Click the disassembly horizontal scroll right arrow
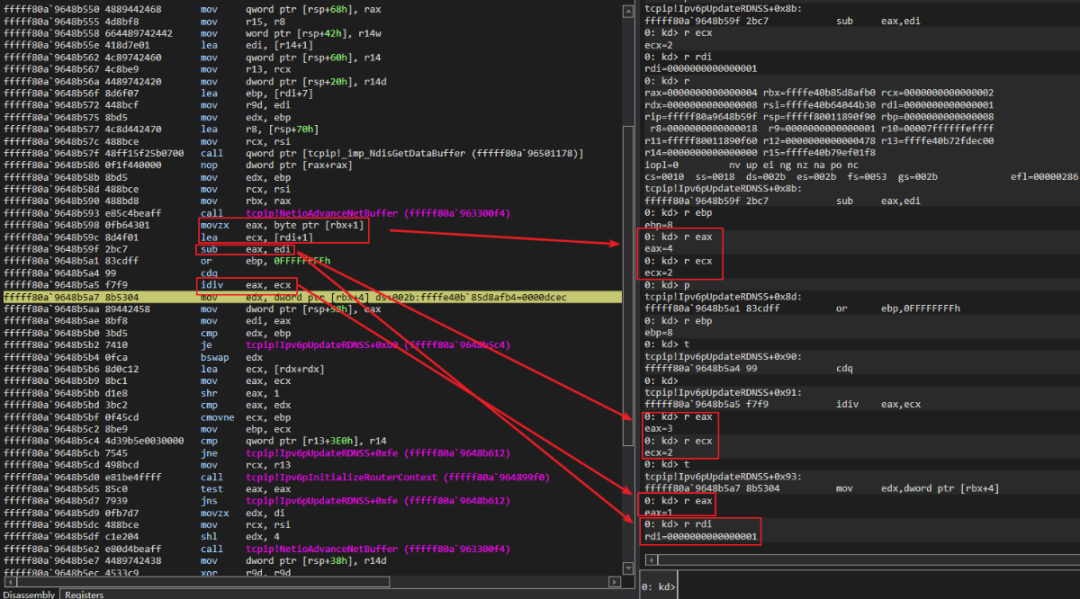The width and height of the screenshot is (1080, 599). click(x=615, y=582)
